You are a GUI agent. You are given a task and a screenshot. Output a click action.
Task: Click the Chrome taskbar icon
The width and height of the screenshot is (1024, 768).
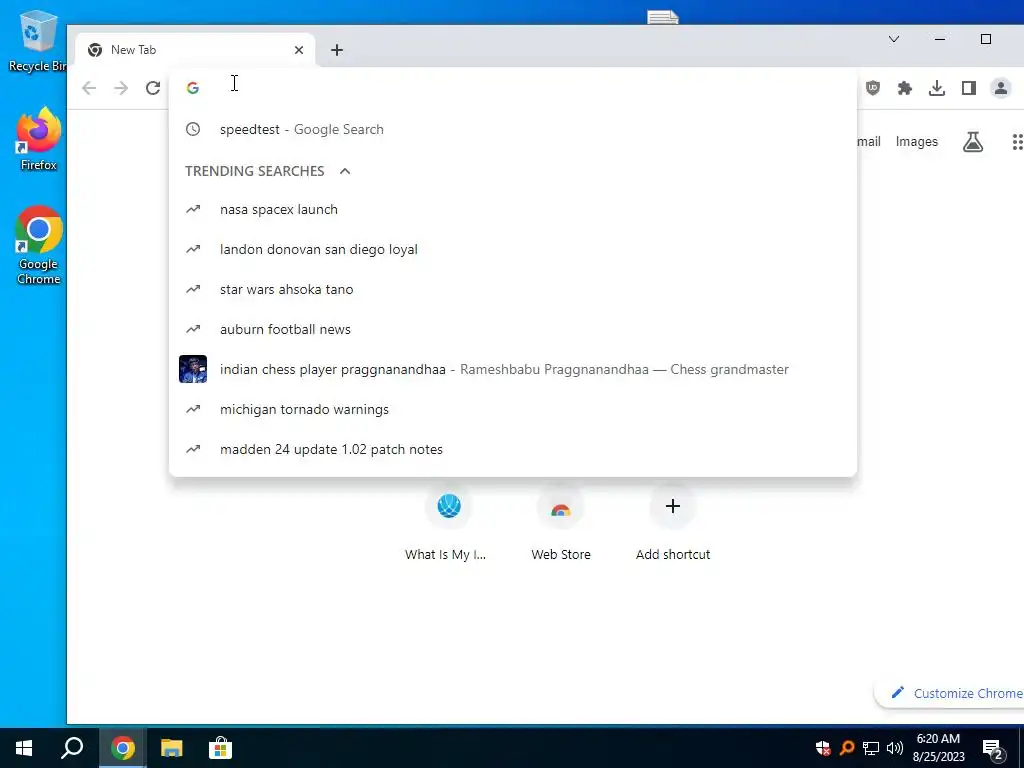click(x=122, y=748)
